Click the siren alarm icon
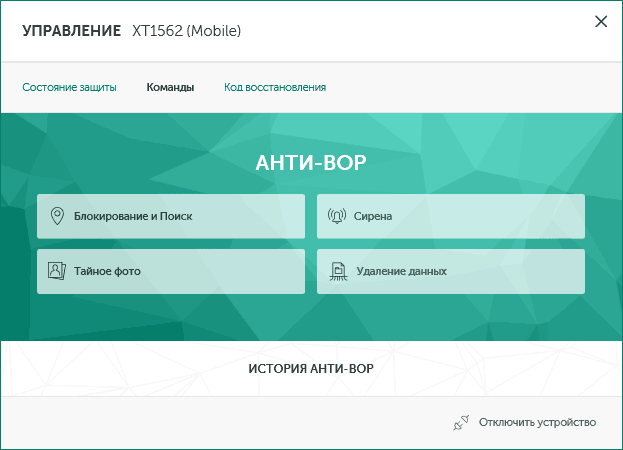 click(x=337, y=216)
